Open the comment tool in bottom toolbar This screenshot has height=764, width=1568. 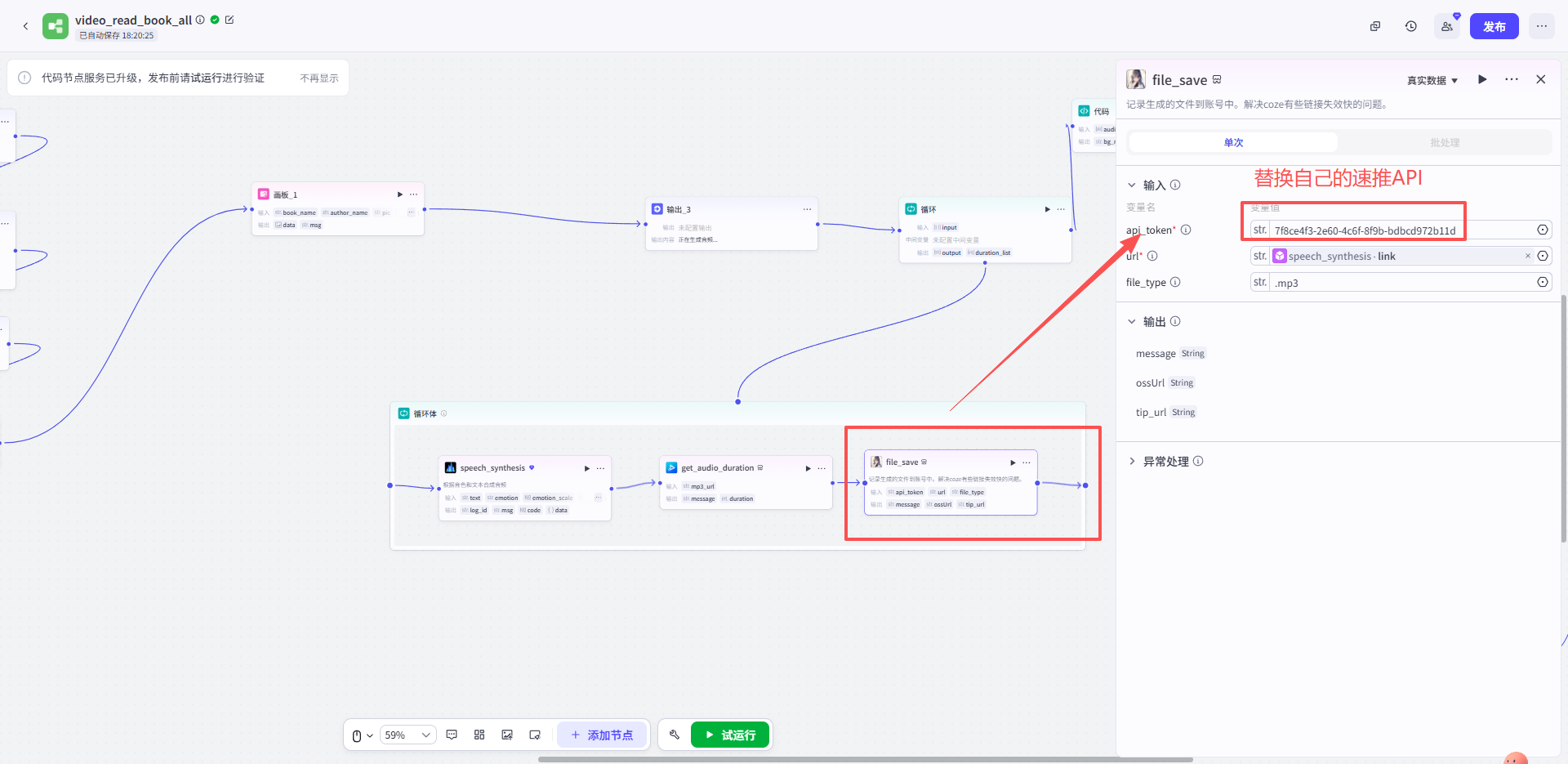pyautogui.click(x=452, y=735)
